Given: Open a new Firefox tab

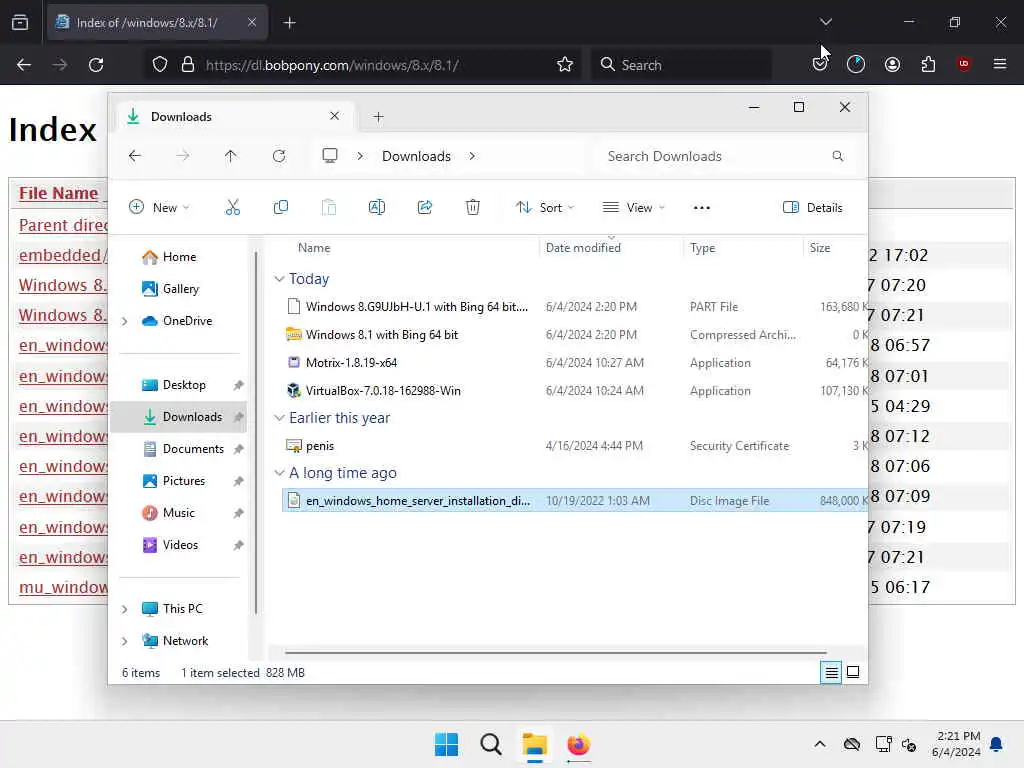Looking at the screenshot, I should pyautogui.click(x=290, y=23).
